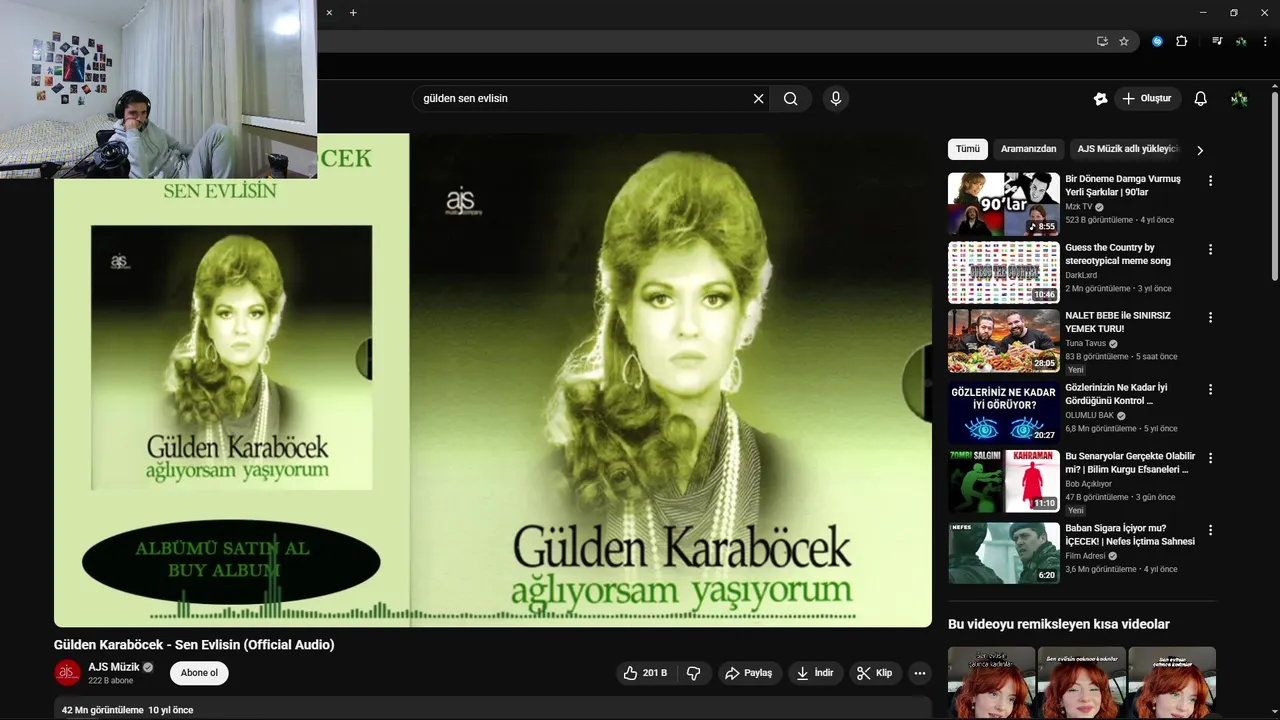Open the Oluştur create menu

pyautogui.click(x=1148, y=99)
